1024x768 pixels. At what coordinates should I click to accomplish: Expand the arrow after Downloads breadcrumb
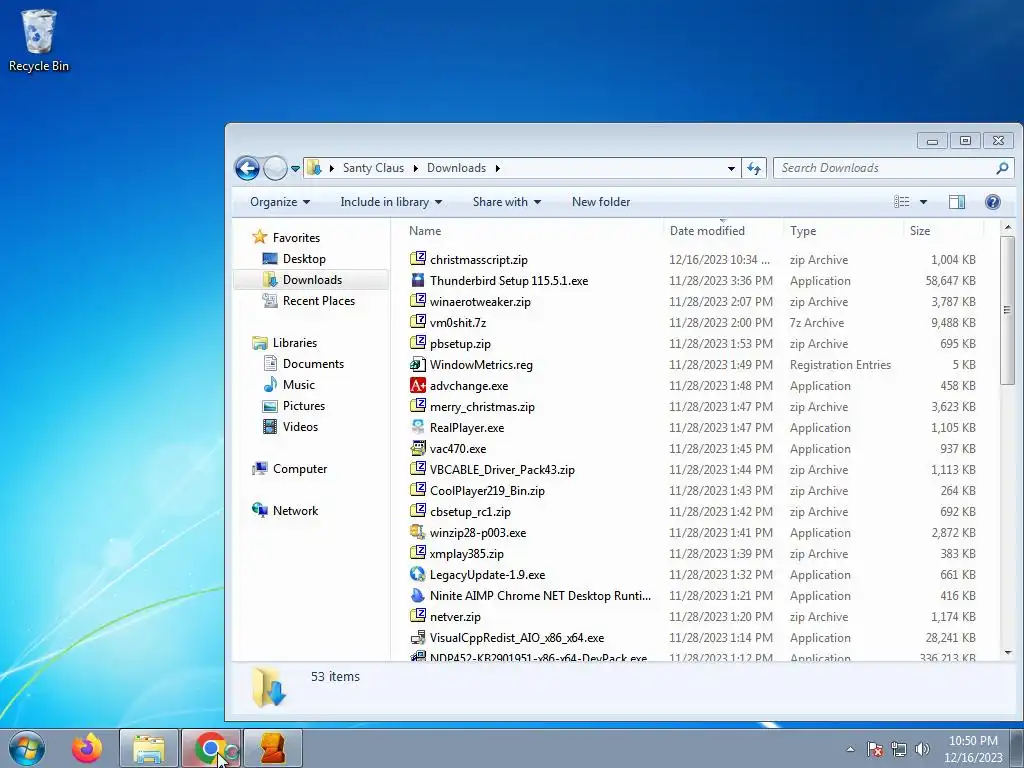498,168
